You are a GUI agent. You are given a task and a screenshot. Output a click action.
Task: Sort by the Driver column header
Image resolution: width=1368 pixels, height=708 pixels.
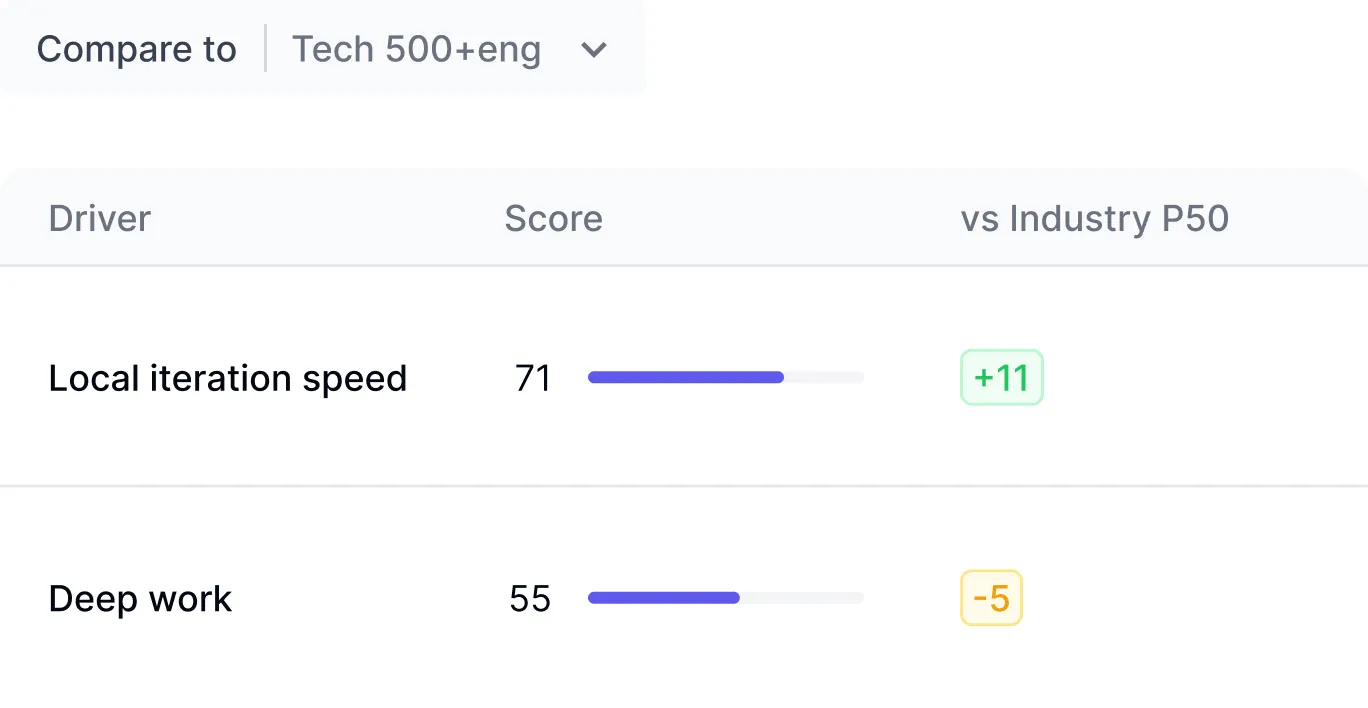(x=99, y=219)
